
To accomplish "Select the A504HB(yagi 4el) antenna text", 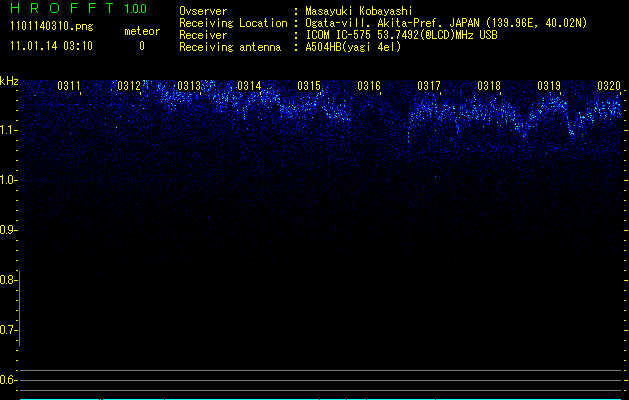I will point(353,47).
